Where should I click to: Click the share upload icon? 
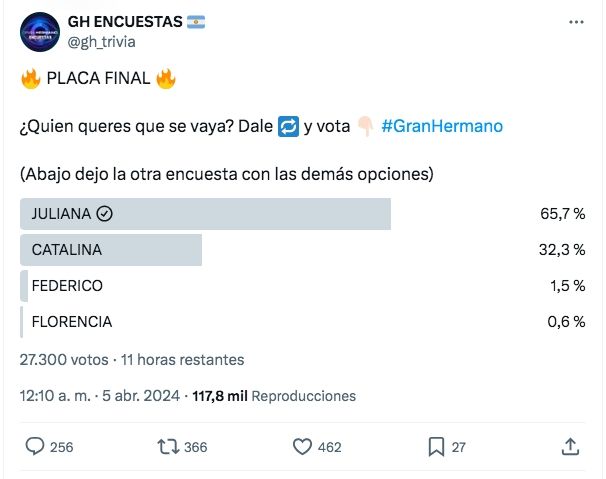570,446
